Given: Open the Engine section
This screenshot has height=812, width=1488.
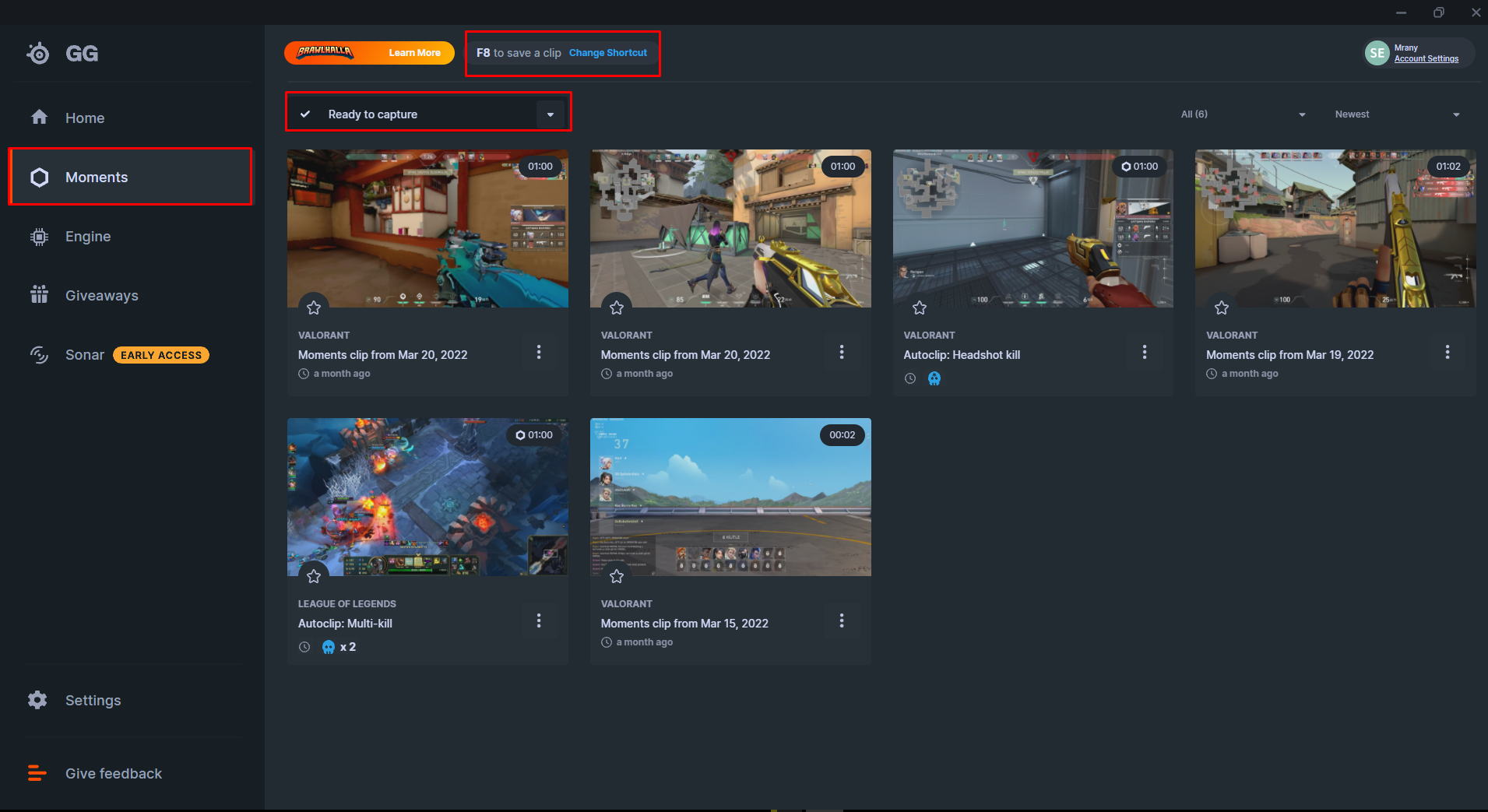Looking at the screenshot, I should 131,236.
